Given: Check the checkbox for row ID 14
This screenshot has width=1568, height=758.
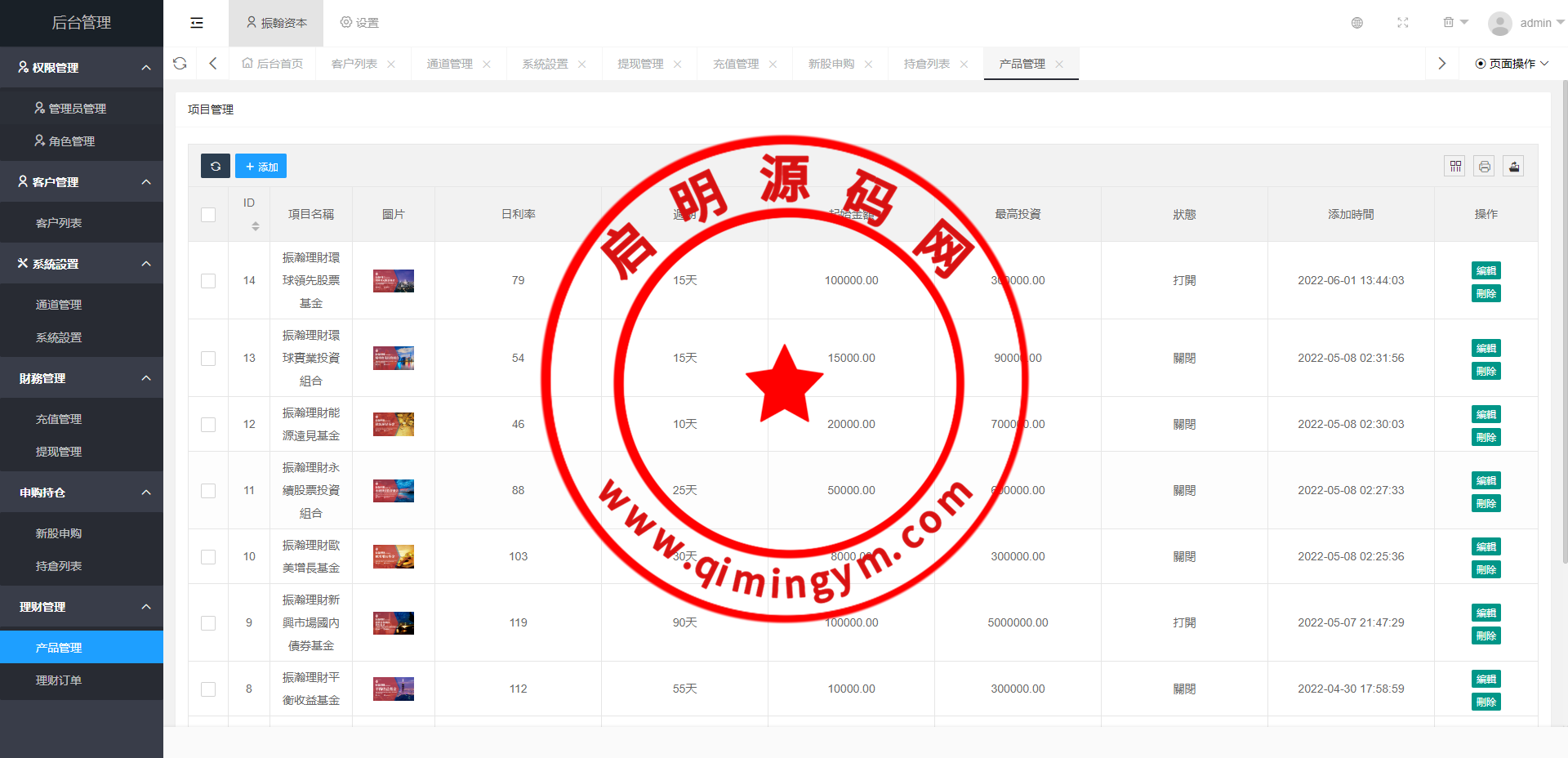Looking at the screenshot, I should coord(208,281).
